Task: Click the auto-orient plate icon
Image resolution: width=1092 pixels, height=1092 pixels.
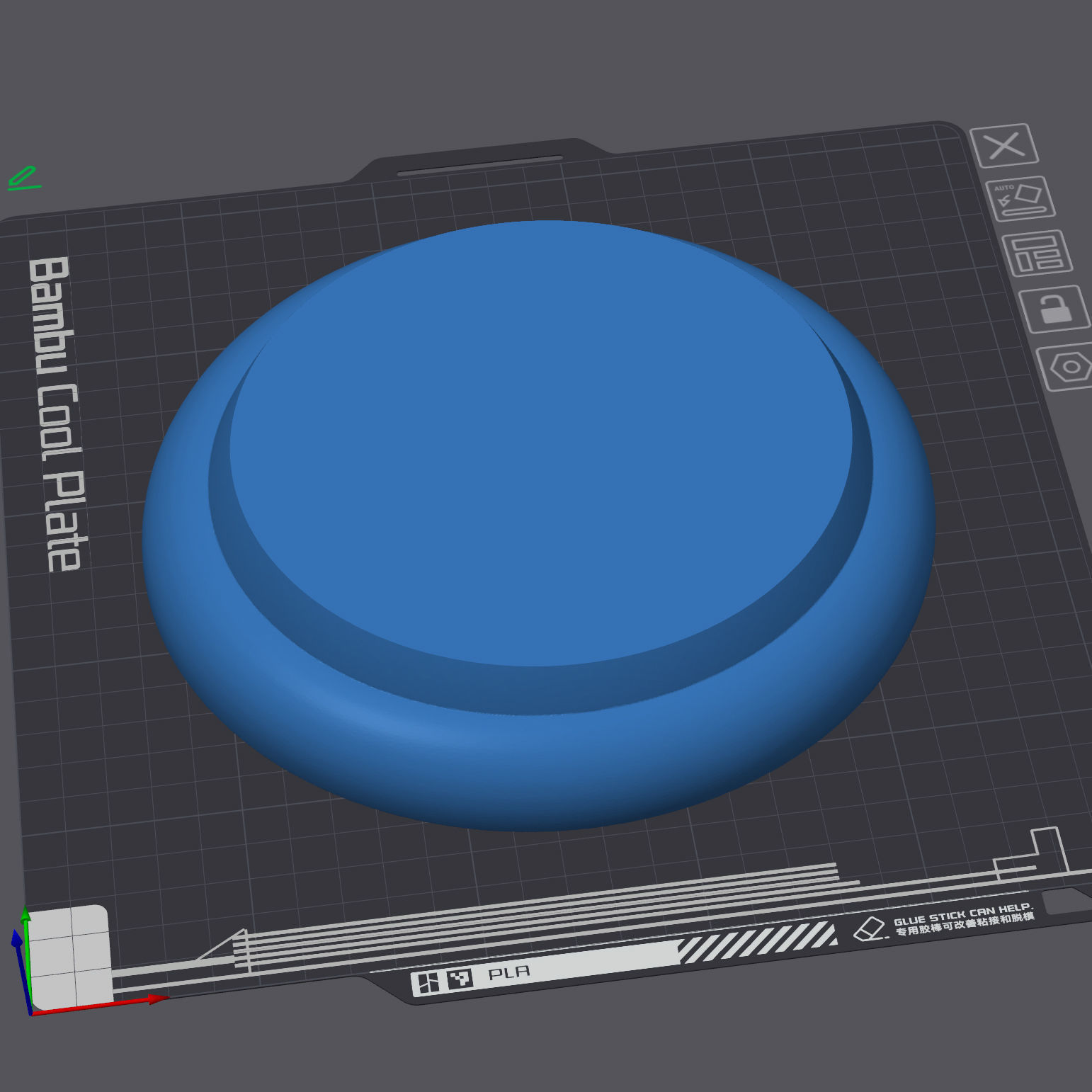Action: [1020, 199]
